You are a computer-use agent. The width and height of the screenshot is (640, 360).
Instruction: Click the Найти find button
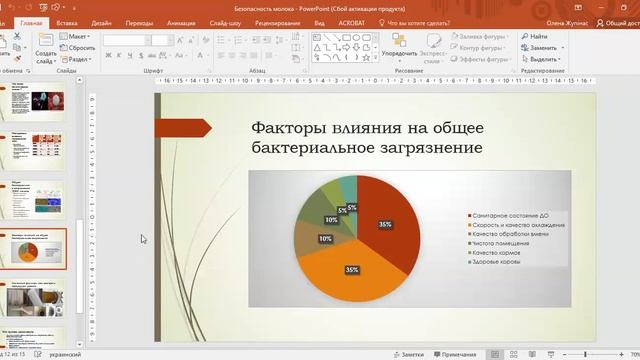click(x=535, y=36)
